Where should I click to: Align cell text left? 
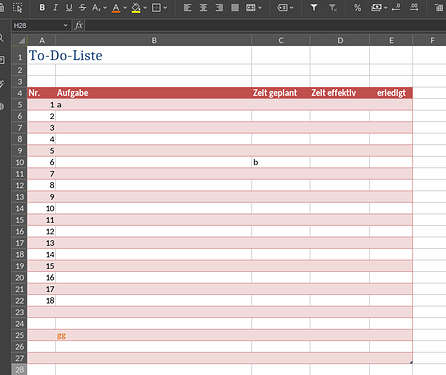click(187, 7)
